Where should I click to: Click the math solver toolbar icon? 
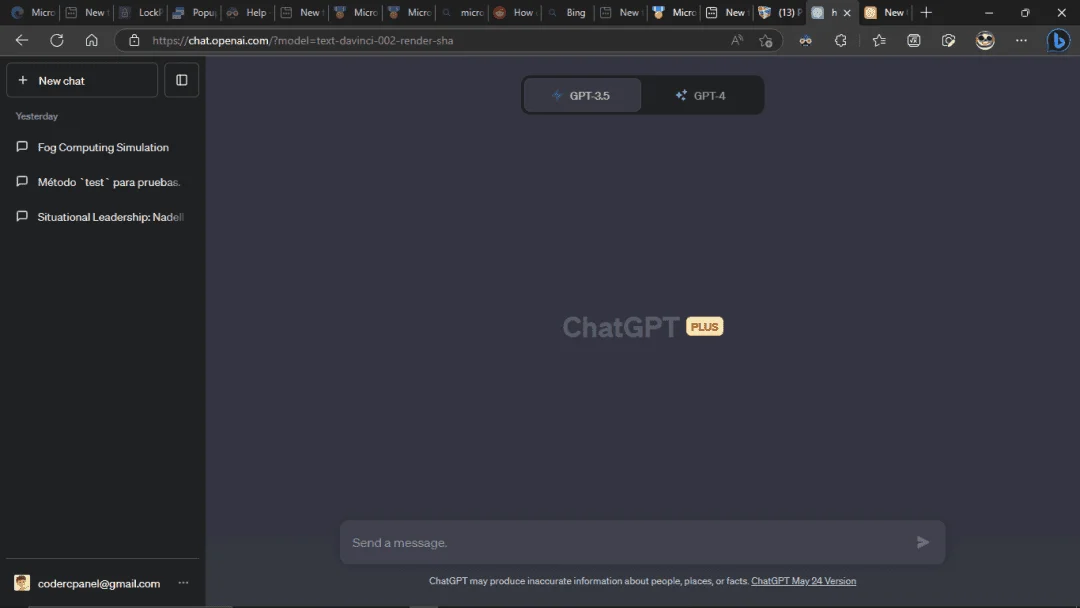[914, 41]
